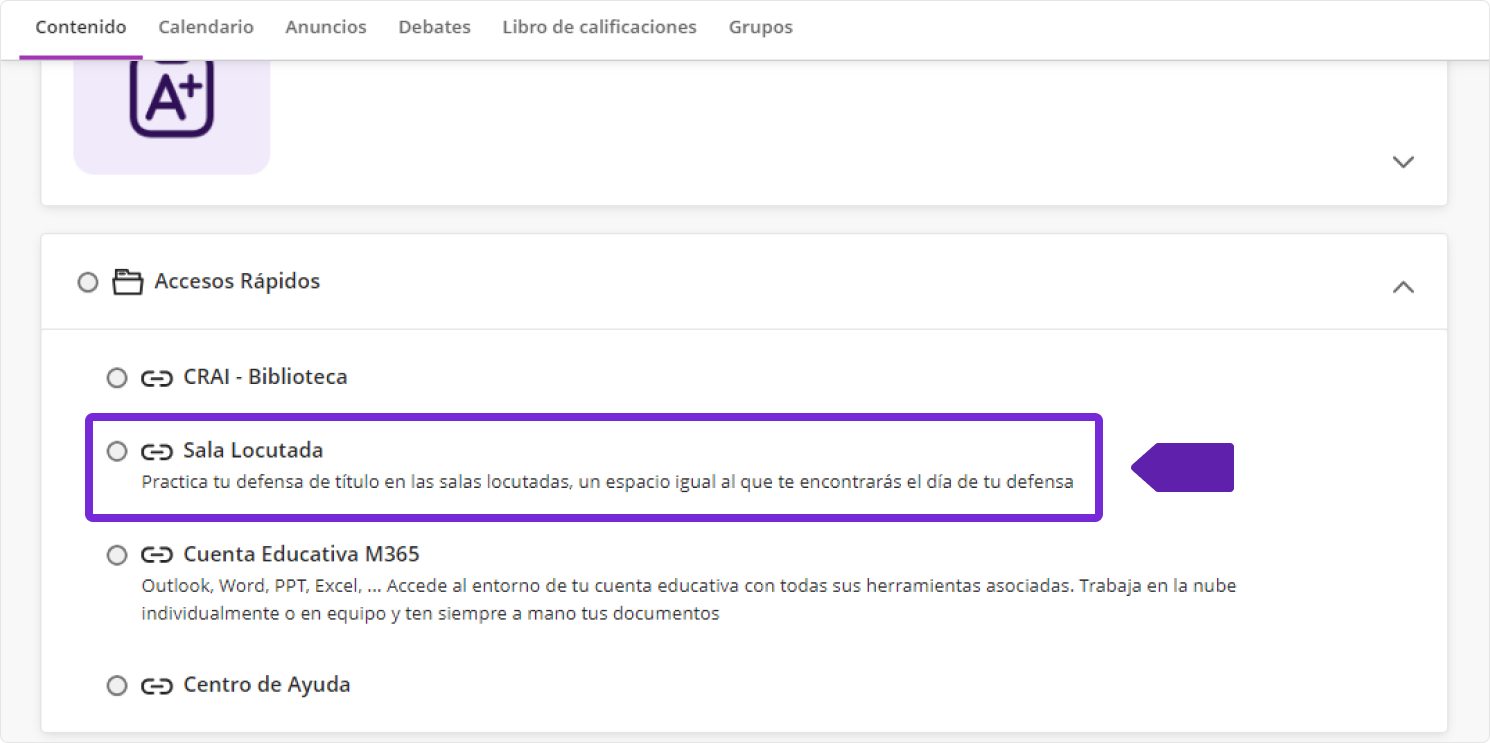Screen dimensions: 1490x743
Task: Click the link icon beside Centro de Ayuda
Action: point(156,686)
